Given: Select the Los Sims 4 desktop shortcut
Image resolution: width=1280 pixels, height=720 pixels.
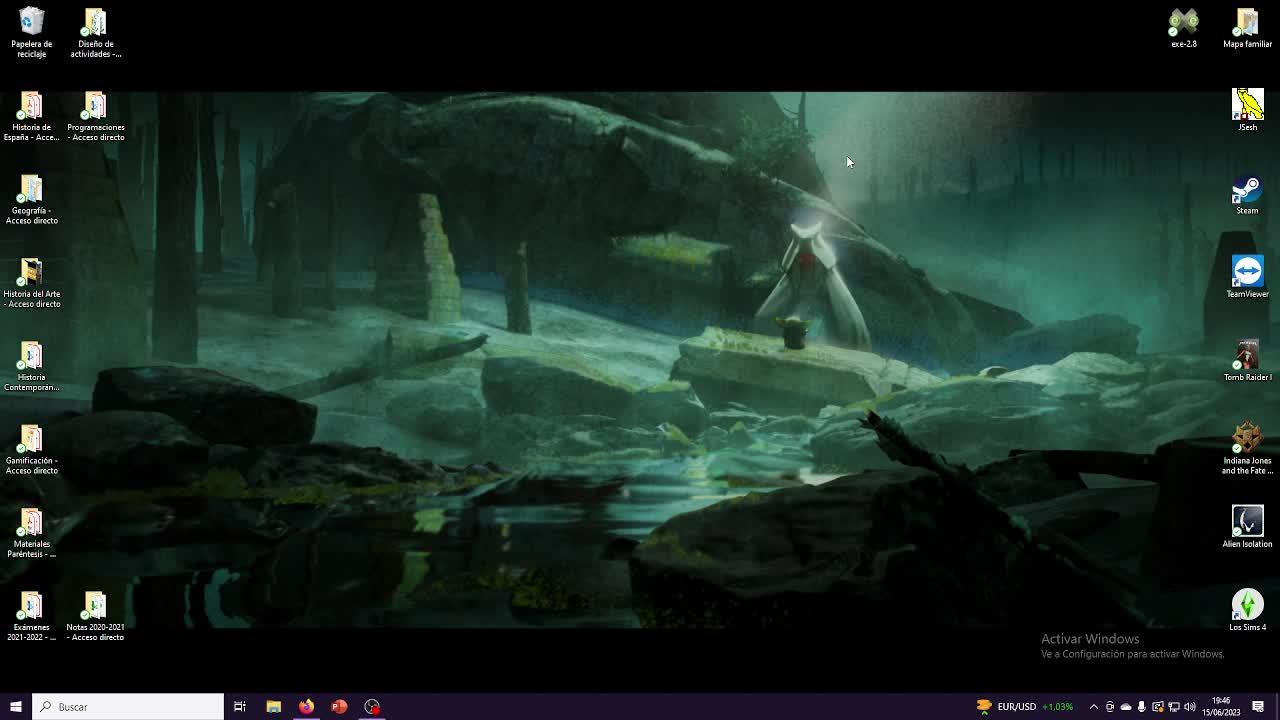Looking at the screenshot, I should 1247,611.
